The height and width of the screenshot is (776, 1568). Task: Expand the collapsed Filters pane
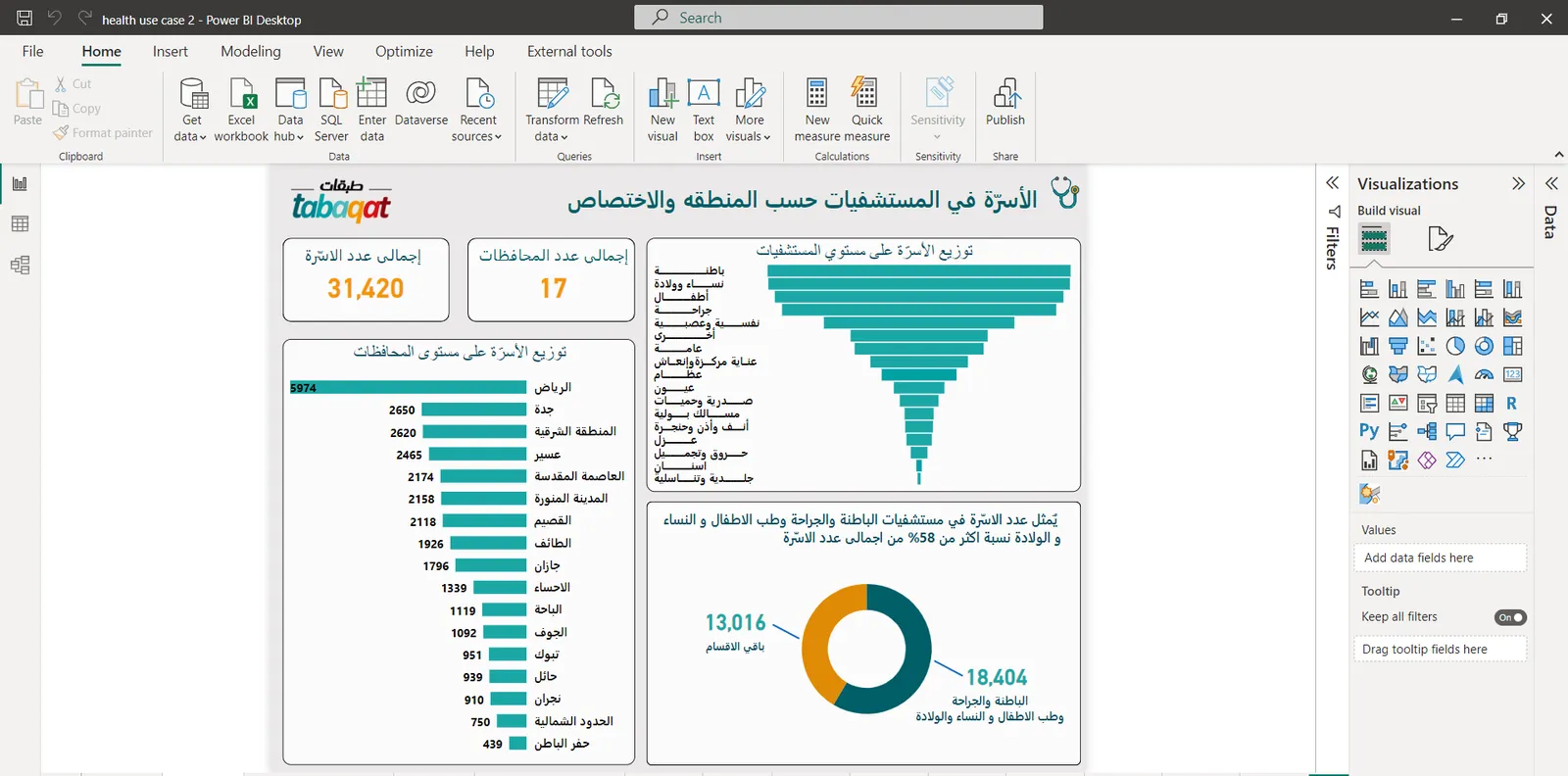click(1332, 183)
